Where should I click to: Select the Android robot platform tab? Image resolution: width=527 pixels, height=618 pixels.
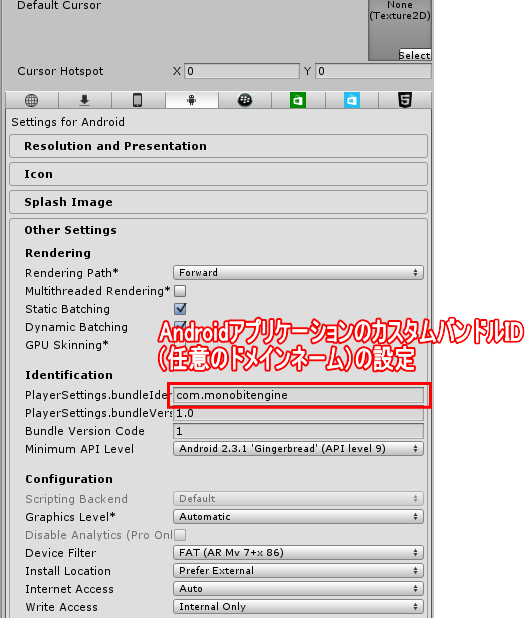pyautogui.click(x=192, y=100)
